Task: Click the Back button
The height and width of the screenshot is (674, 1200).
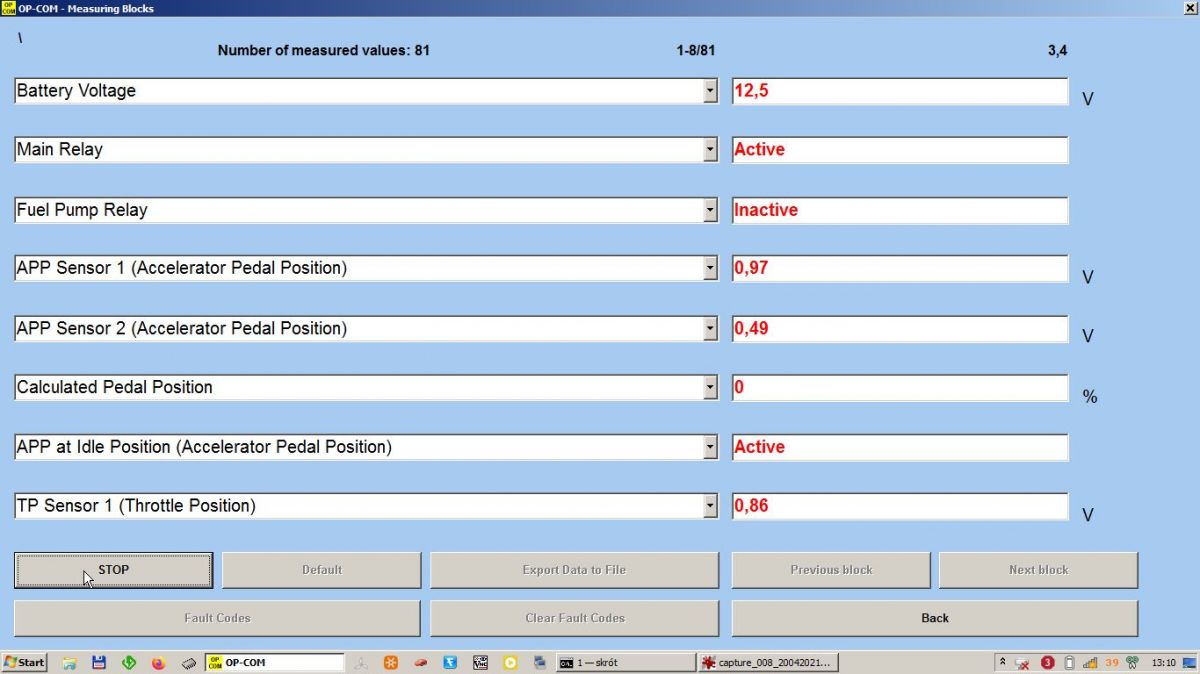Action: pos(935,618)
